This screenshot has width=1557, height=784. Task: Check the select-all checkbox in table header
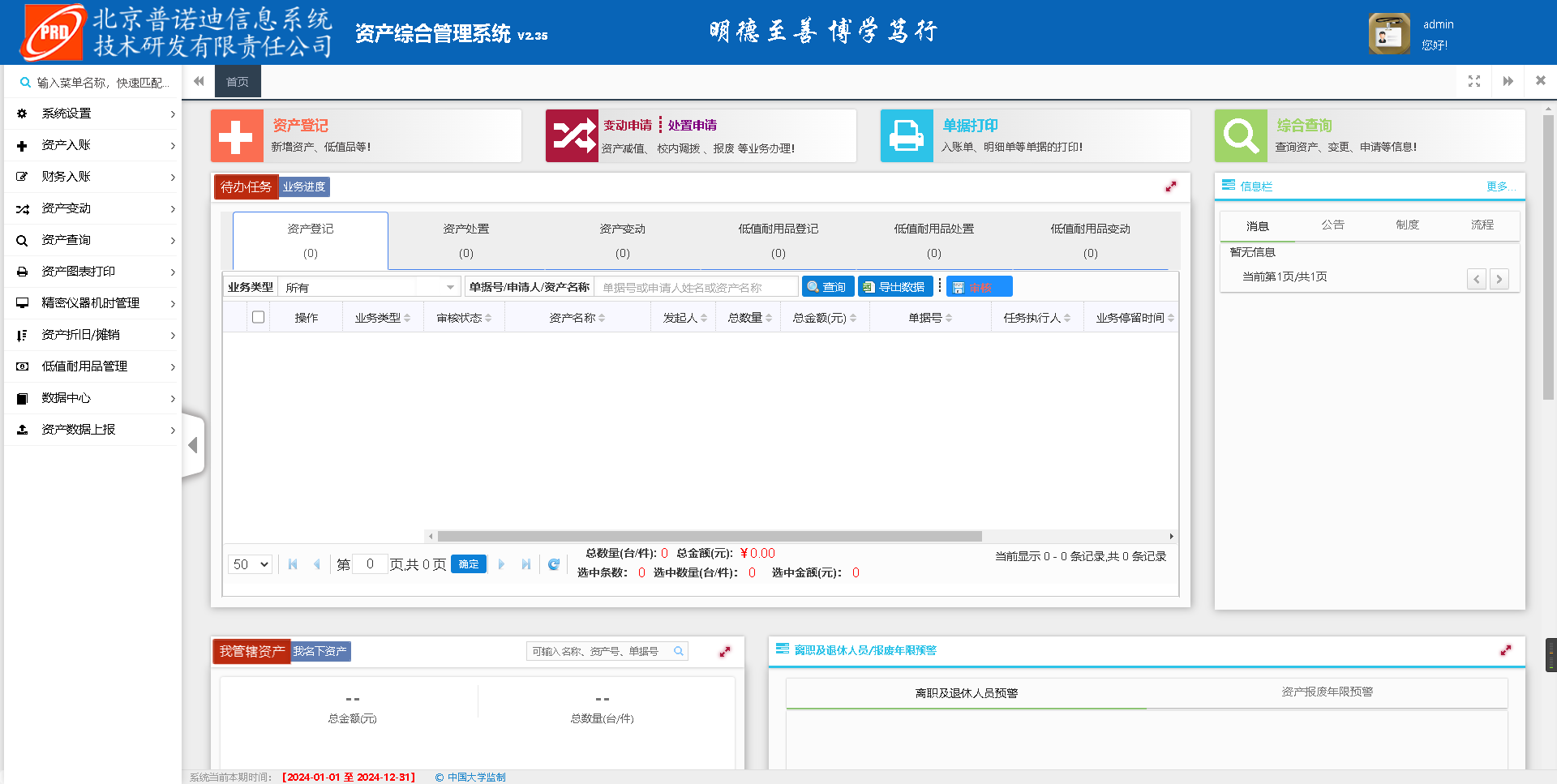[x=258, y=317]
